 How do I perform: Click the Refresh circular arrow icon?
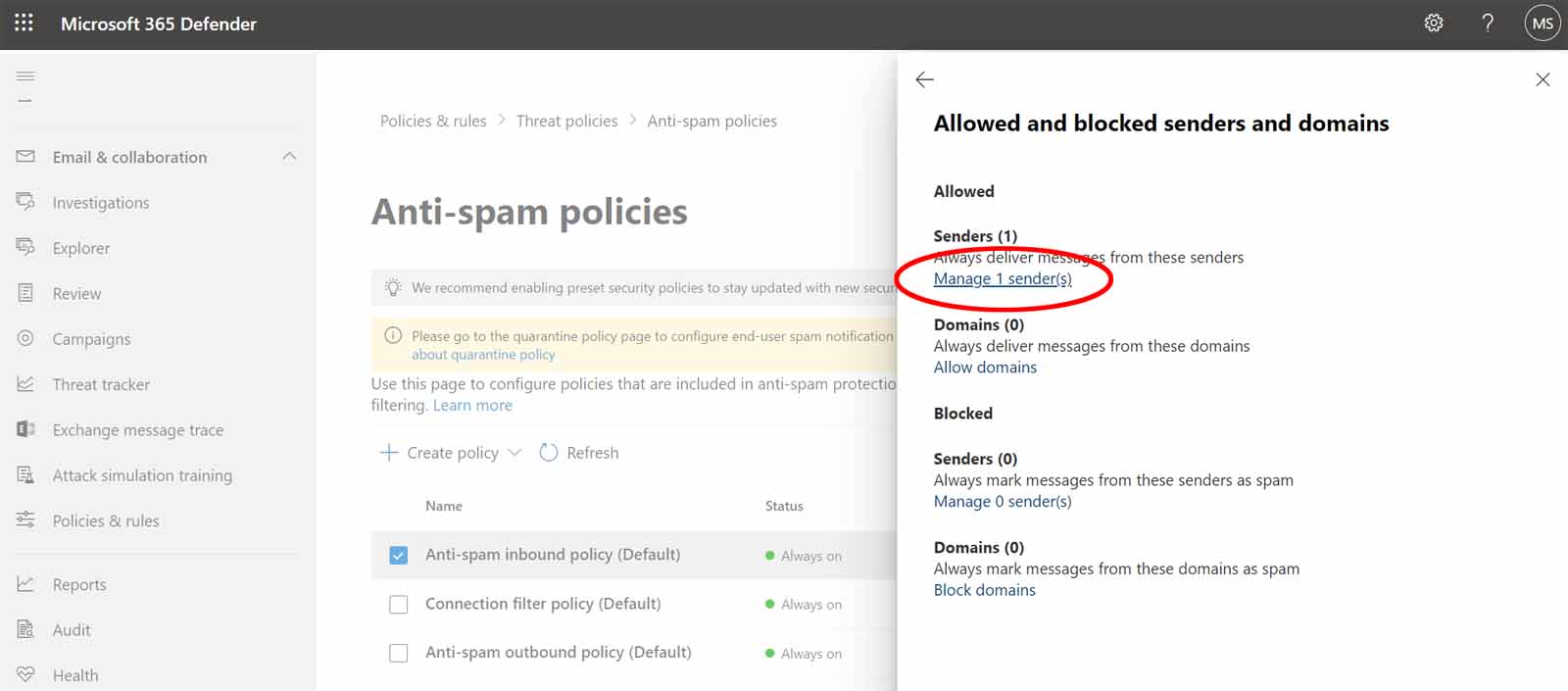tap(549, 452)
